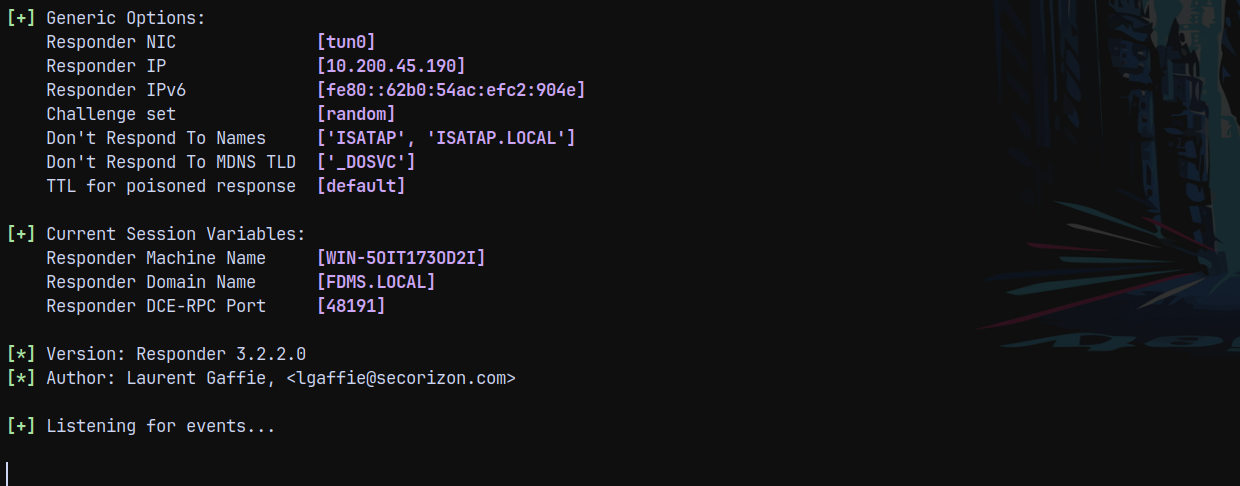Click the tun0 Responder NIC value
This screenshot has height=486, width=1240.
coord(346,42)
